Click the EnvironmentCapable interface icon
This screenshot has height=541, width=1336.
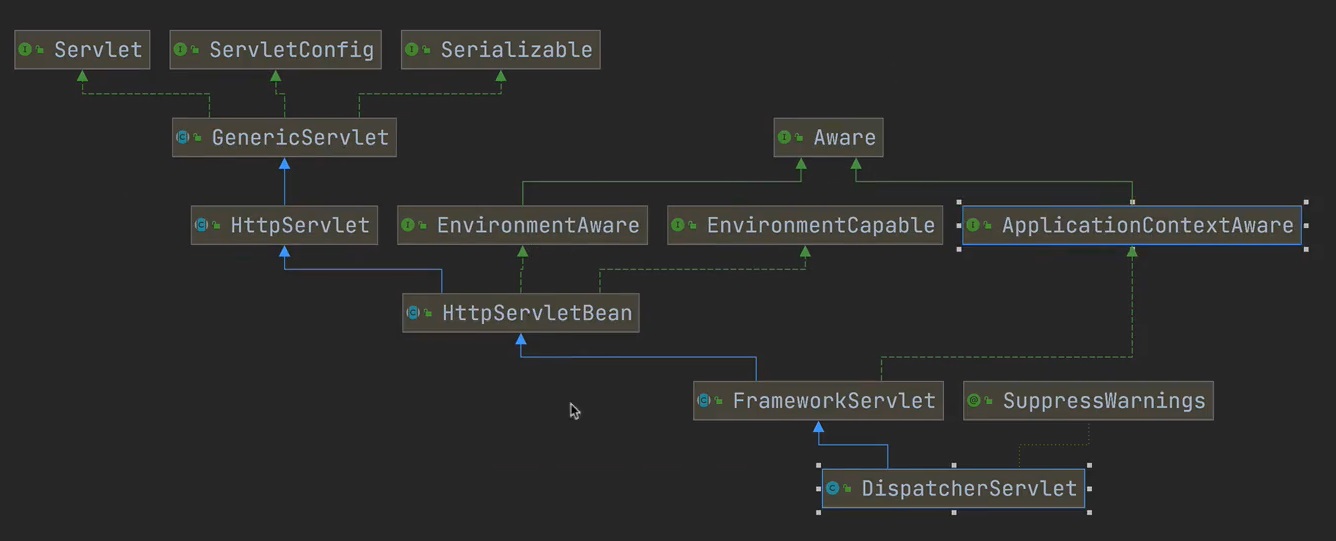(x=680, y=226)
